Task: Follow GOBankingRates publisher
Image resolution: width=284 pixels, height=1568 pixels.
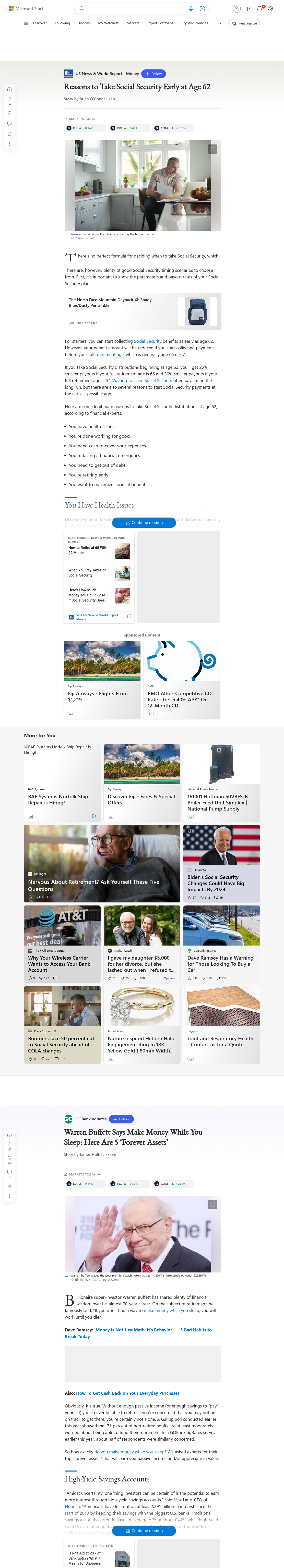Action: 121,1119
